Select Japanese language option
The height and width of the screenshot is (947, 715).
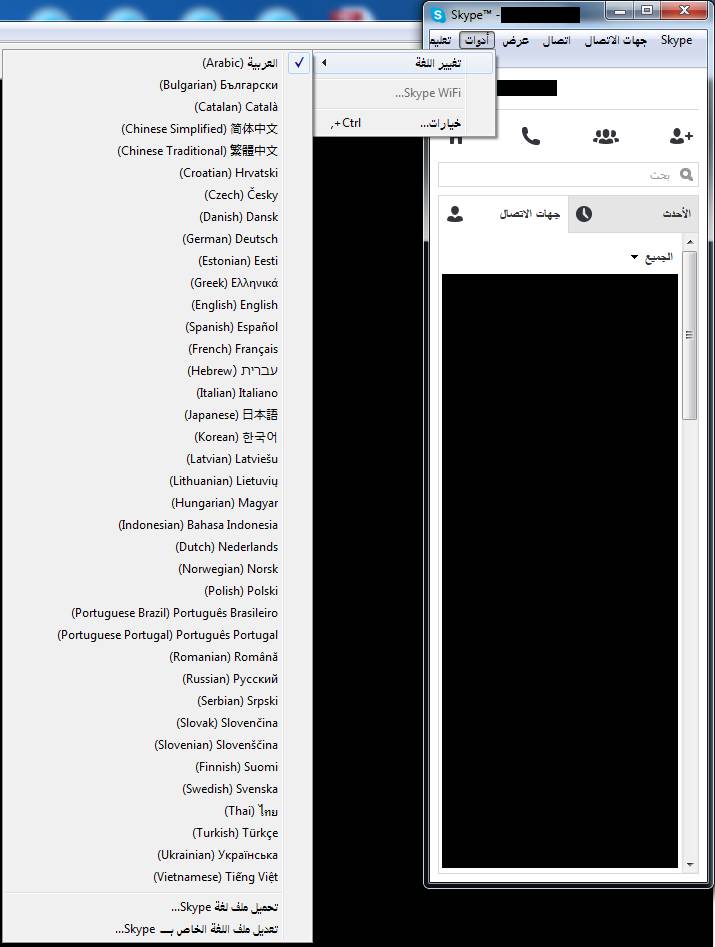157,415
